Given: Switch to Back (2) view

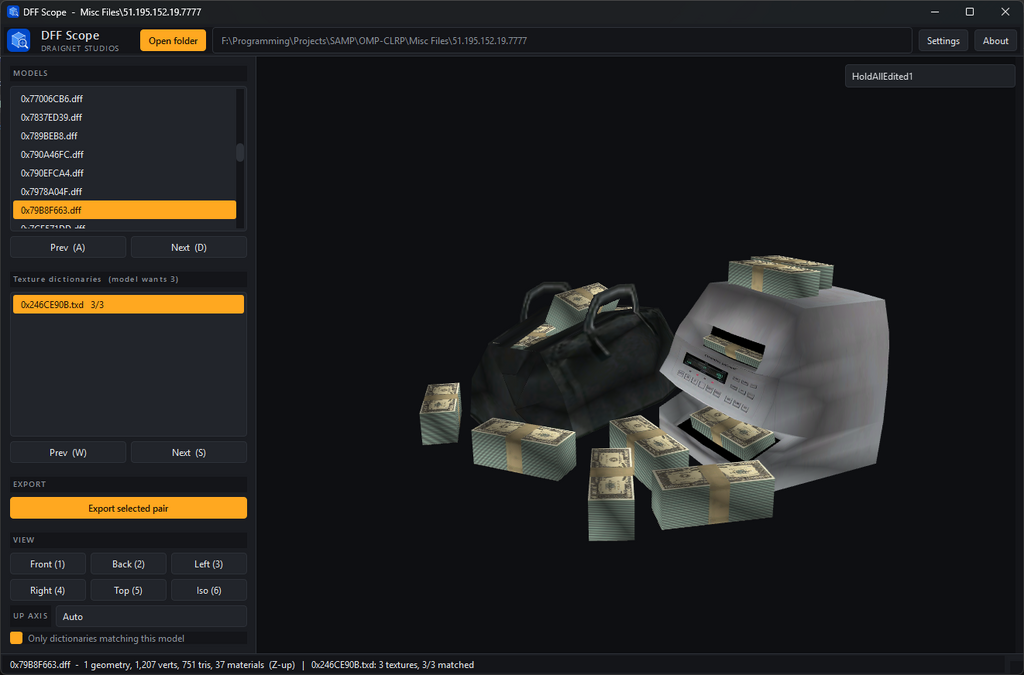Looking at the screenshot, I should (x=128, y=564).
